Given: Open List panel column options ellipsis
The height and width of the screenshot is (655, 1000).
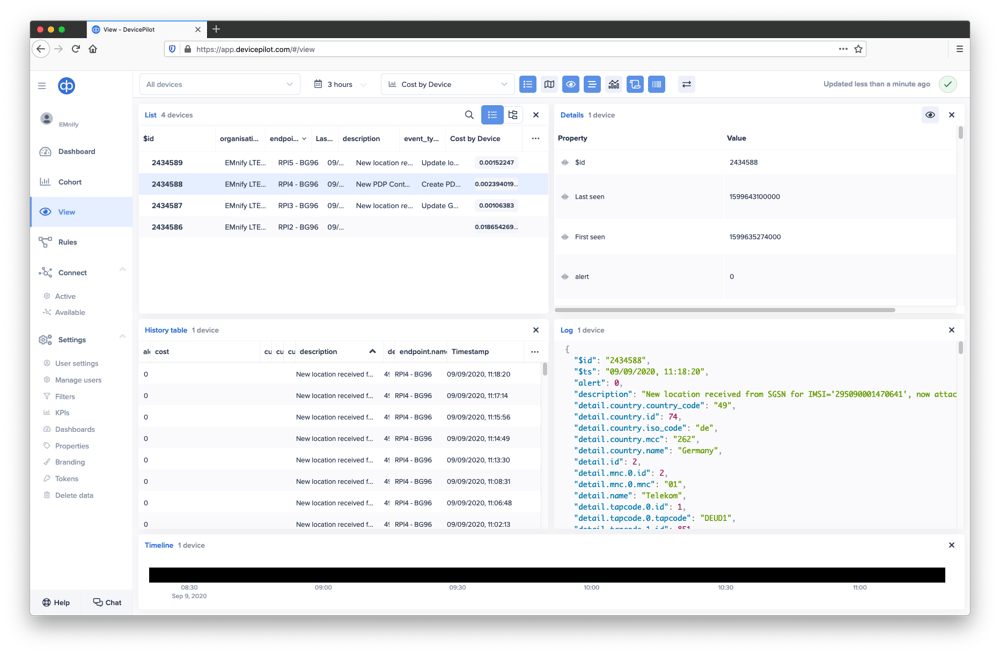Looking at the screenshot, I should [536, 138].
